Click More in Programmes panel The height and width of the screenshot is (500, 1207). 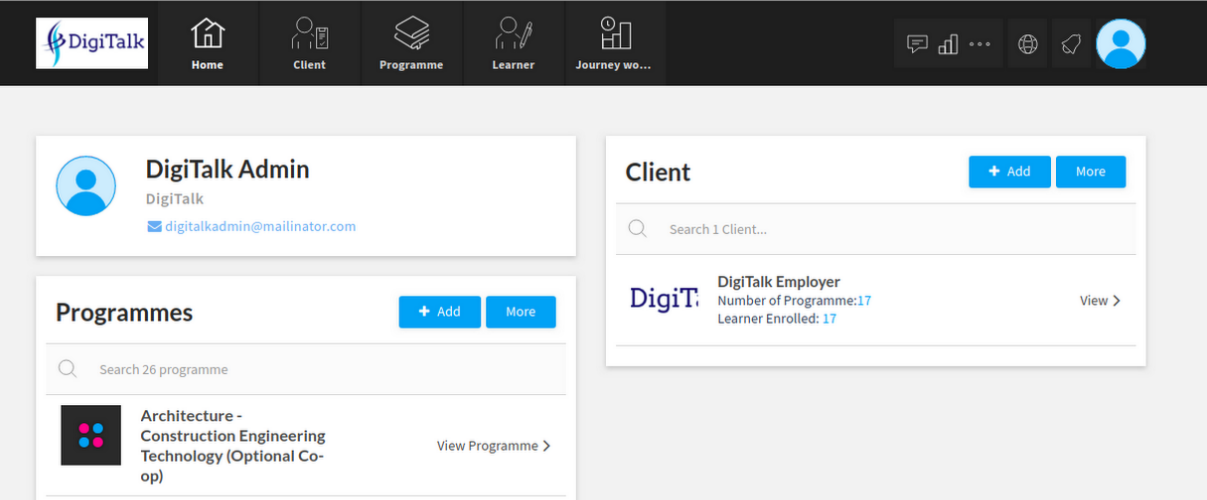click(x=521, y=312)
